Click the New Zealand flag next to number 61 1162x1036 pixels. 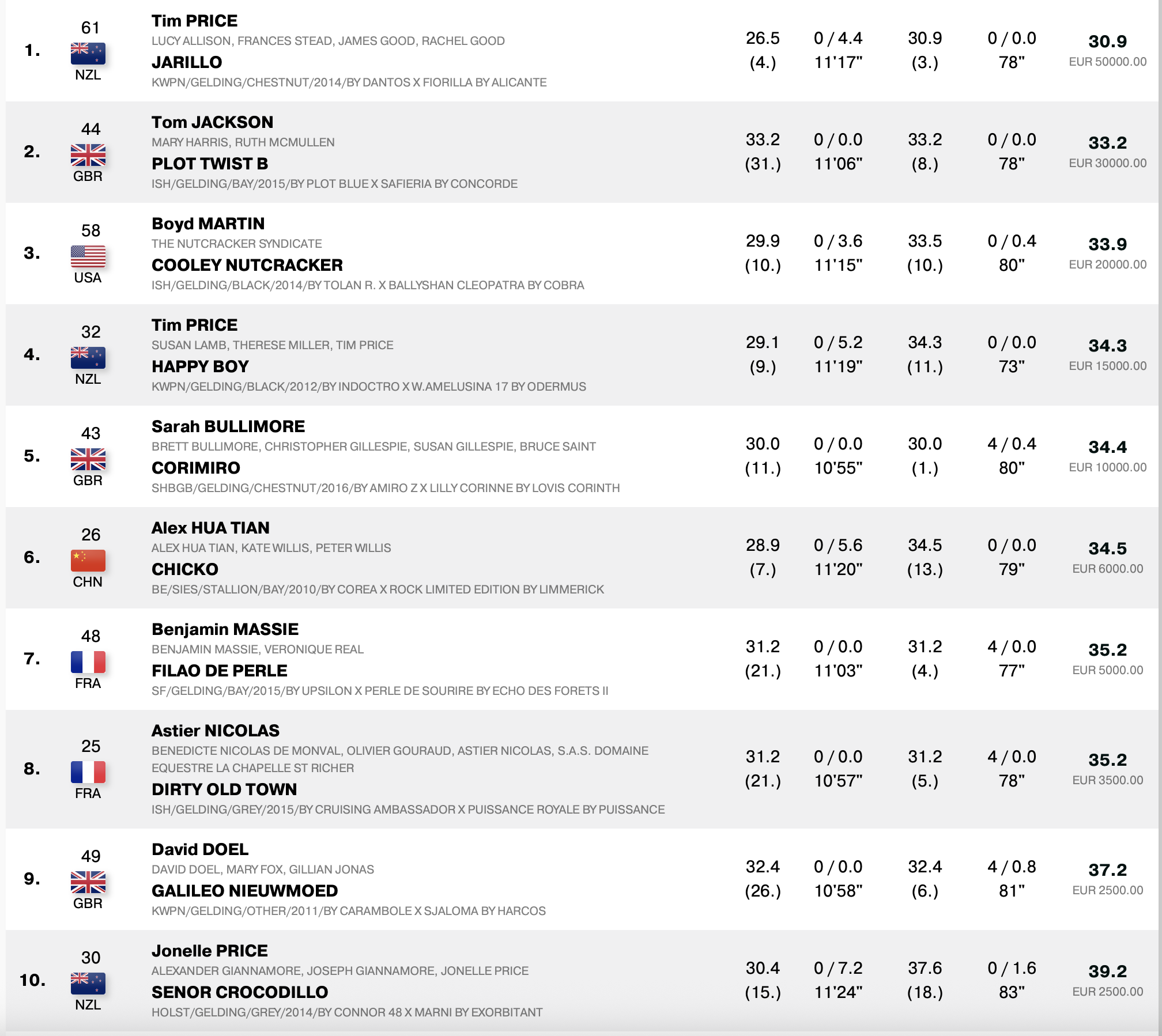click(x=88, y=53)
